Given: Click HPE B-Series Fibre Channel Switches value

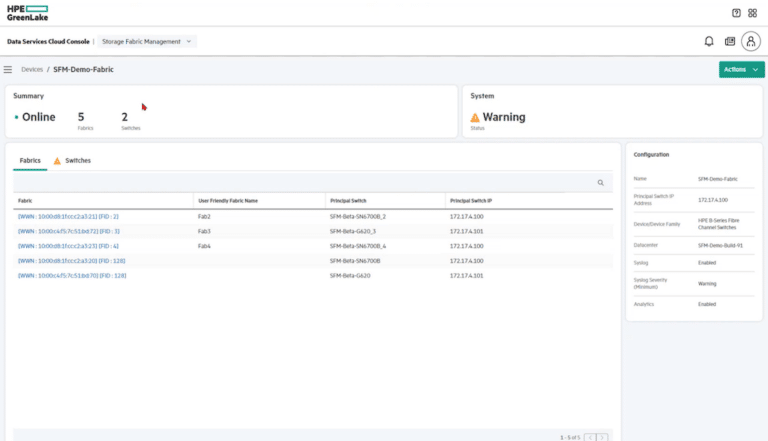Looking at the screenshot, I should pyautogui.click(x=719, y=224).
